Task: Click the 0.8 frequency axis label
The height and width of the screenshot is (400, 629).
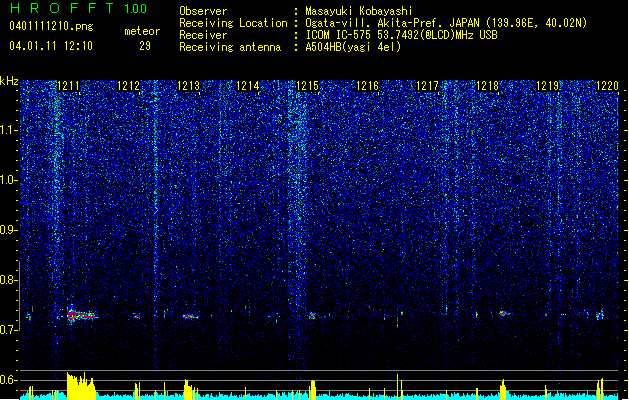Action: (9, 280)
